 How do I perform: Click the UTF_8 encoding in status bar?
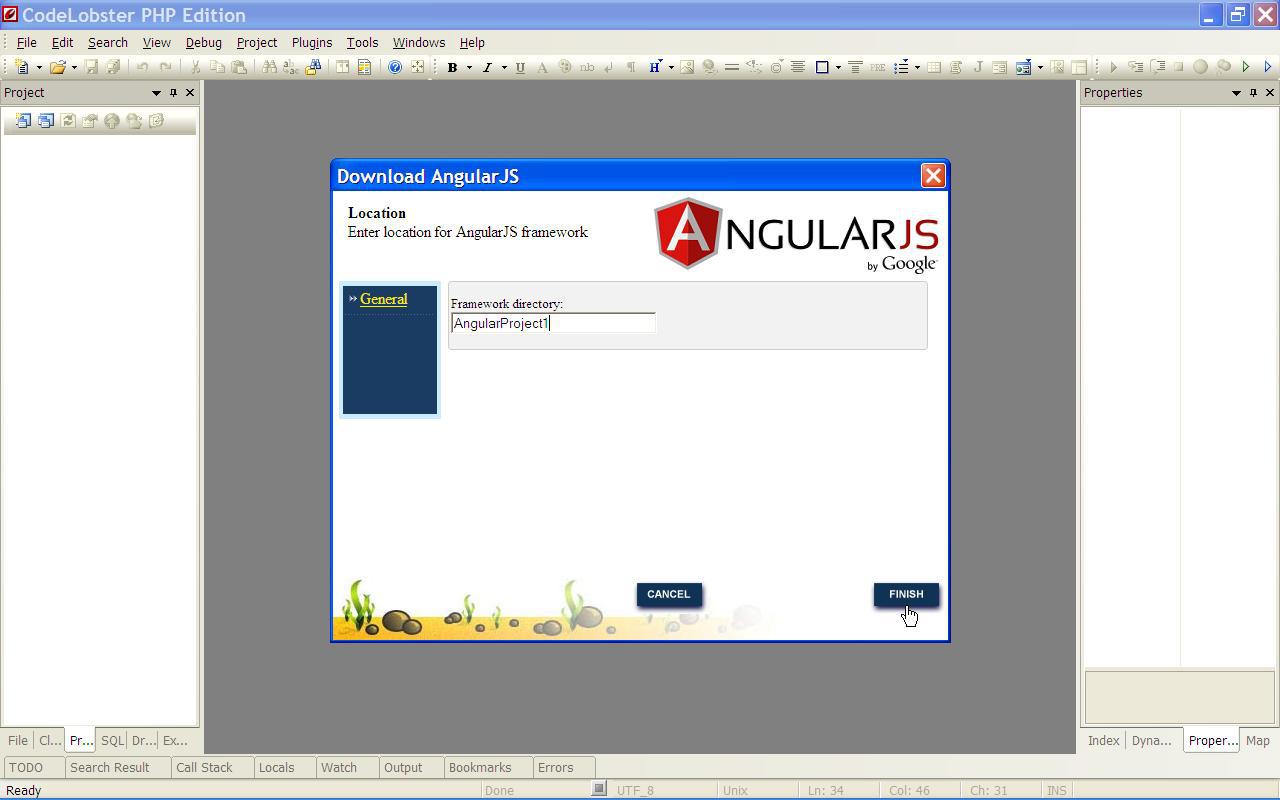tap(635, 790)
